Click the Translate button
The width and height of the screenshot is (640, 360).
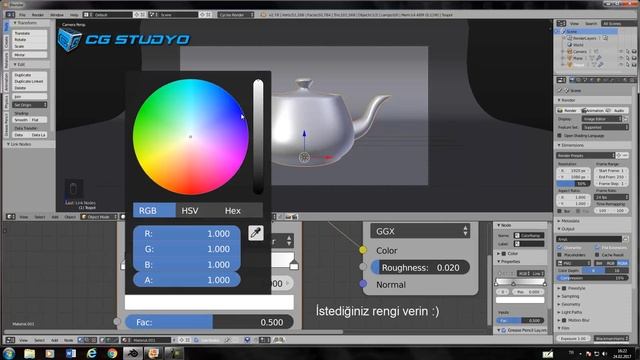pyautogui.click(x=30, y=33)
